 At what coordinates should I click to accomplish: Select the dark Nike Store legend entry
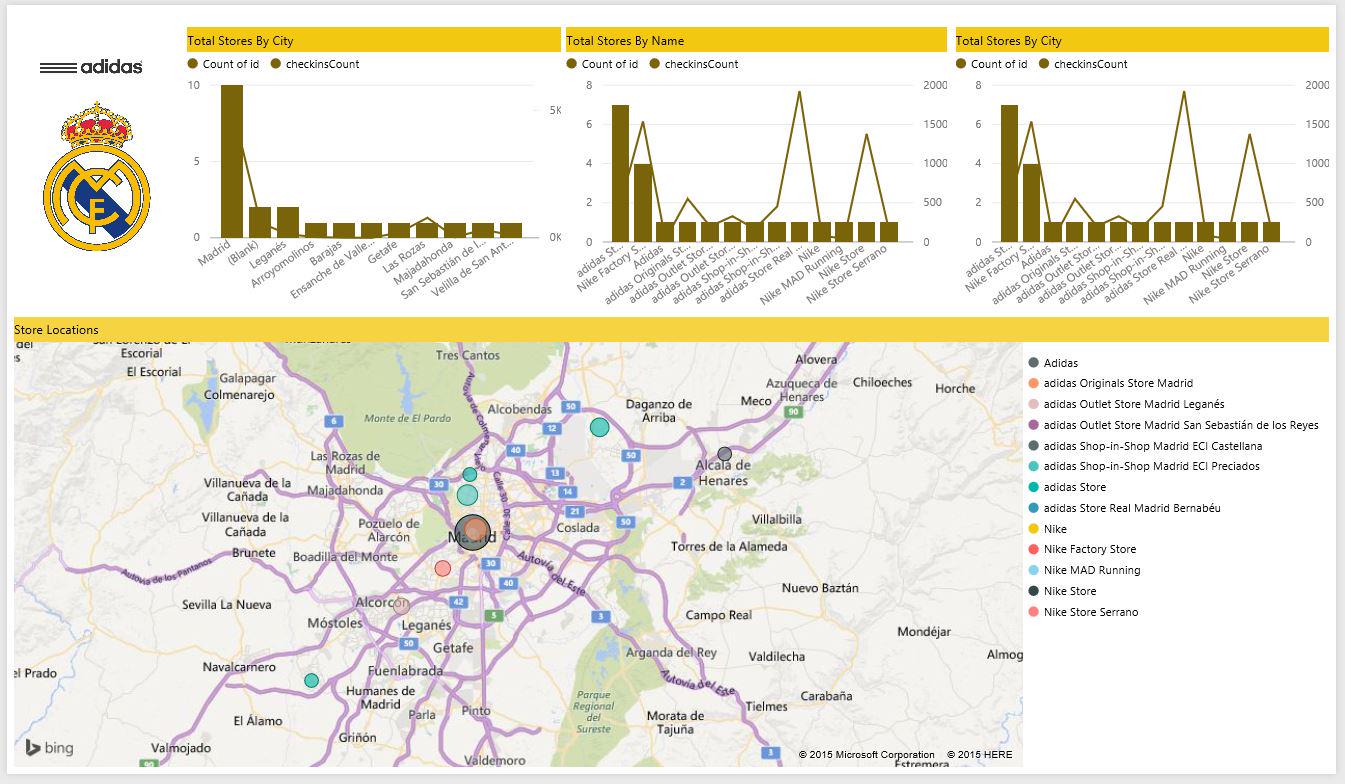tap(1062, 591)
